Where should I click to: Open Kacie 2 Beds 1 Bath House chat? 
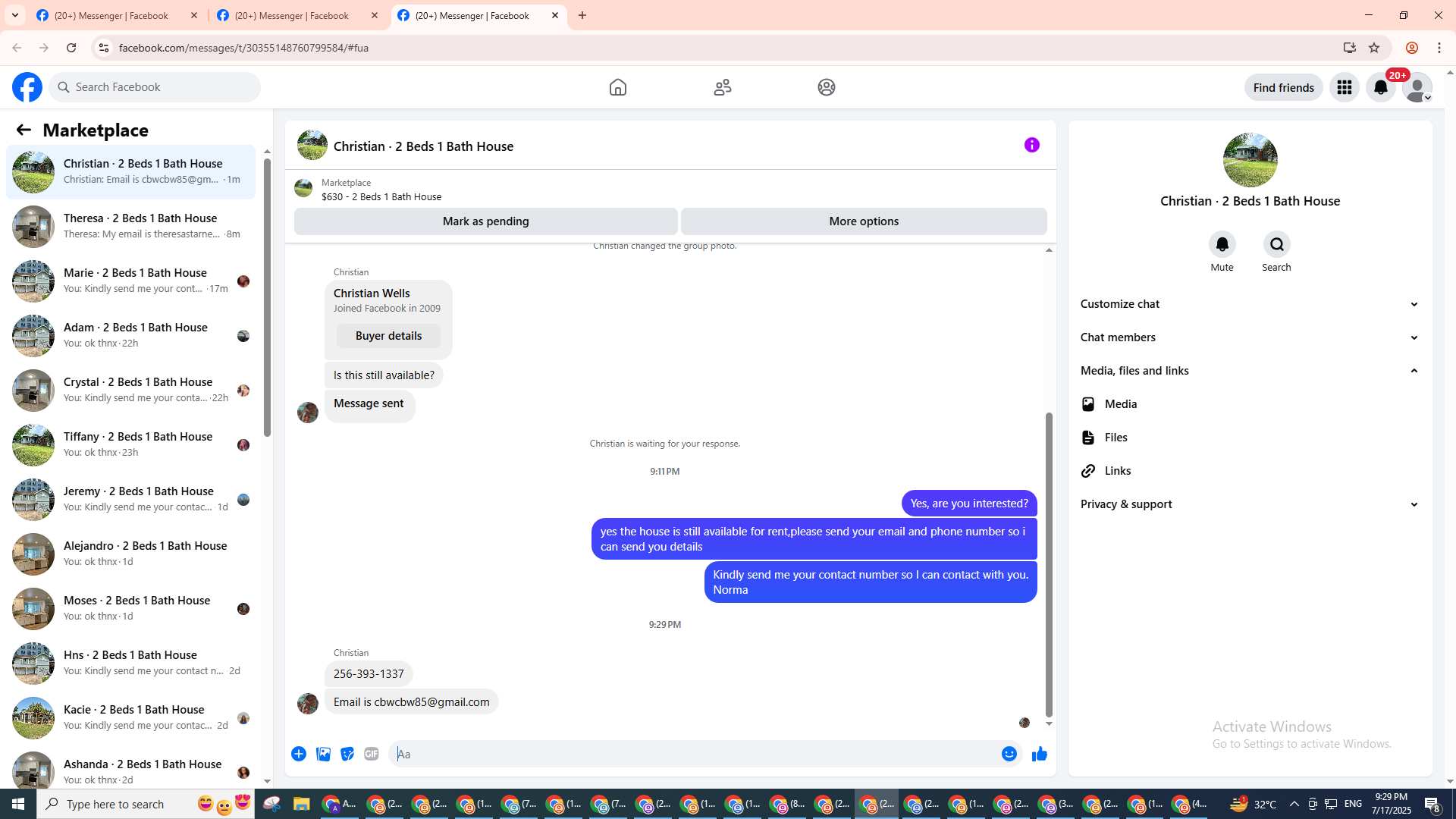pyautogui.click(x=131, y=718)
